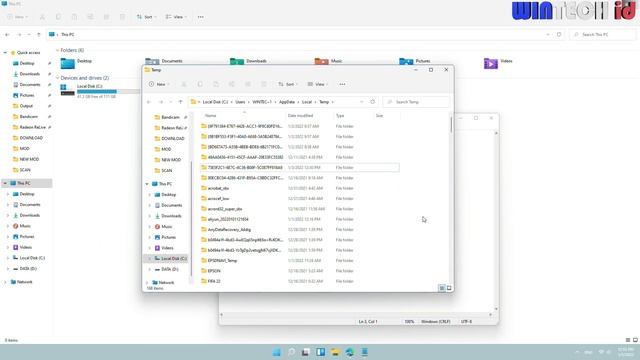This screenshot has height=360, width=640.
Task: Open Videos folder in This PC window
Action: tap(498, 63)
